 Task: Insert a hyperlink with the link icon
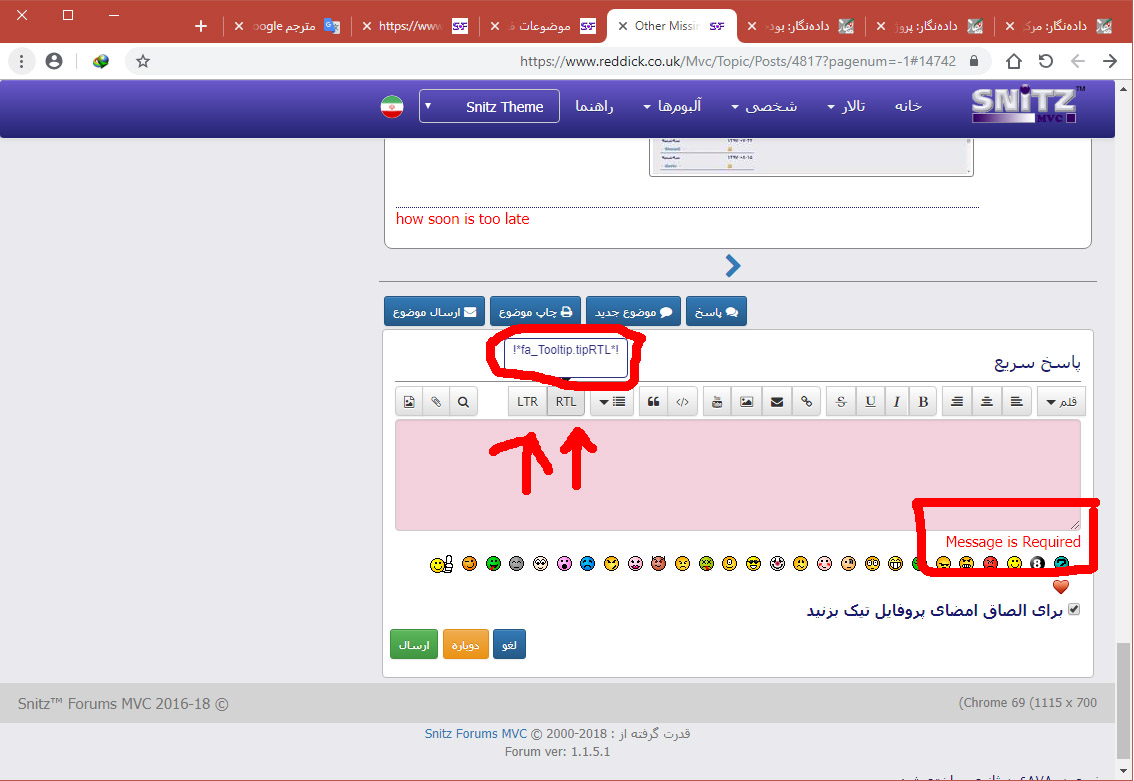[806, 402]
